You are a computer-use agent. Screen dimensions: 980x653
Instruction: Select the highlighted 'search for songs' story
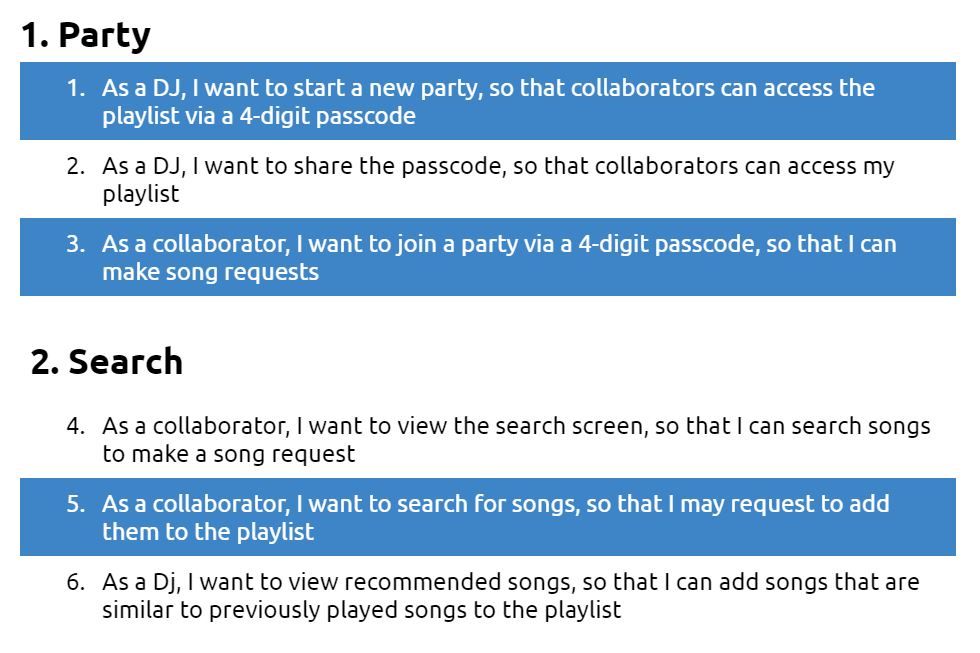[x=488, y=517]
